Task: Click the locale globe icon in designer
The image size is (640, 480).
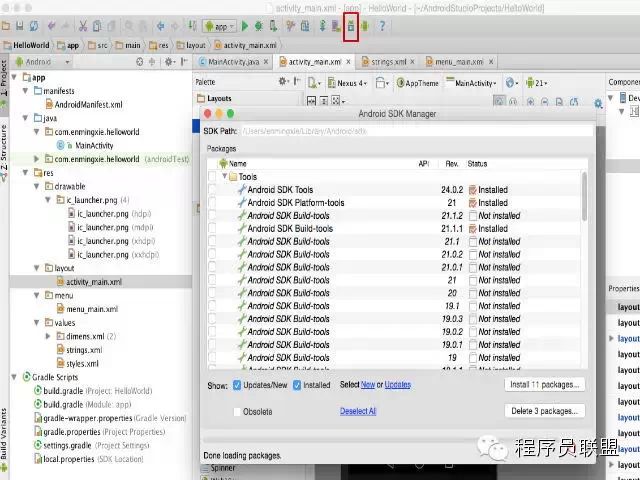Action: pos(510,83)
